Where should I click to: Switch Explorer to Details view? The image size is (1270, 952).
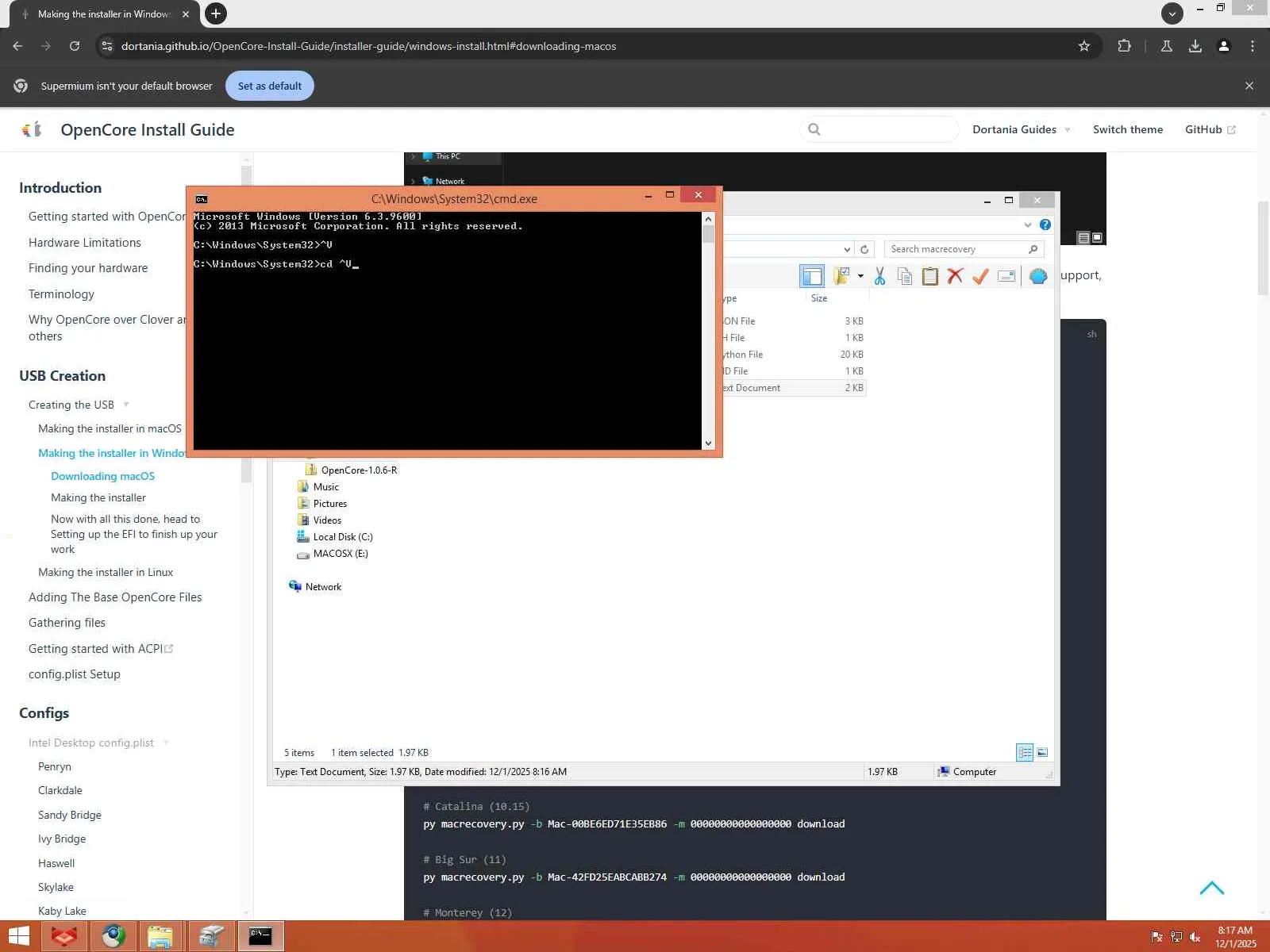1025,752
